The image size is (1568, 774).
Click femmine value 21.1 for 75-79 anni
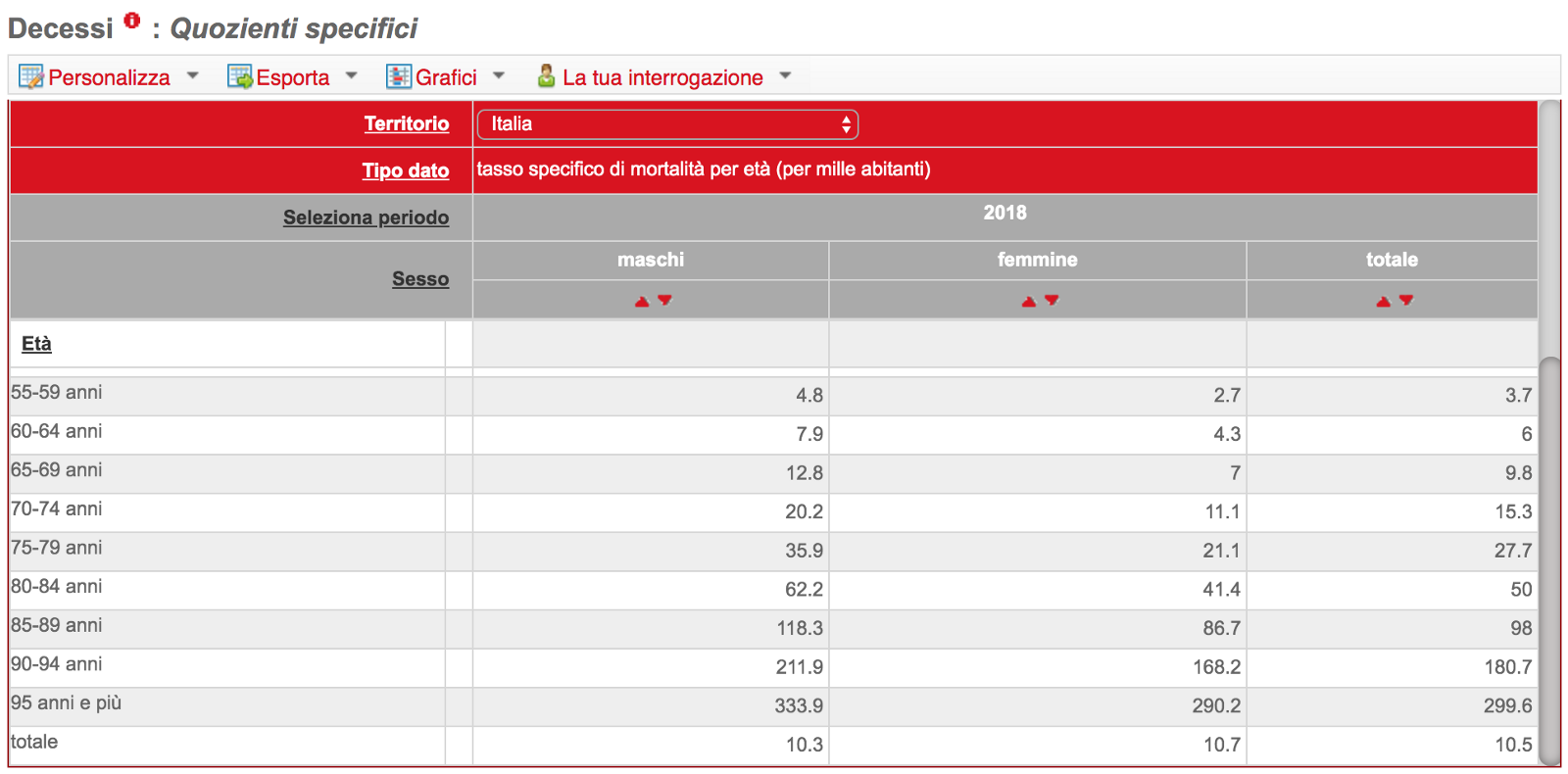1221,551
